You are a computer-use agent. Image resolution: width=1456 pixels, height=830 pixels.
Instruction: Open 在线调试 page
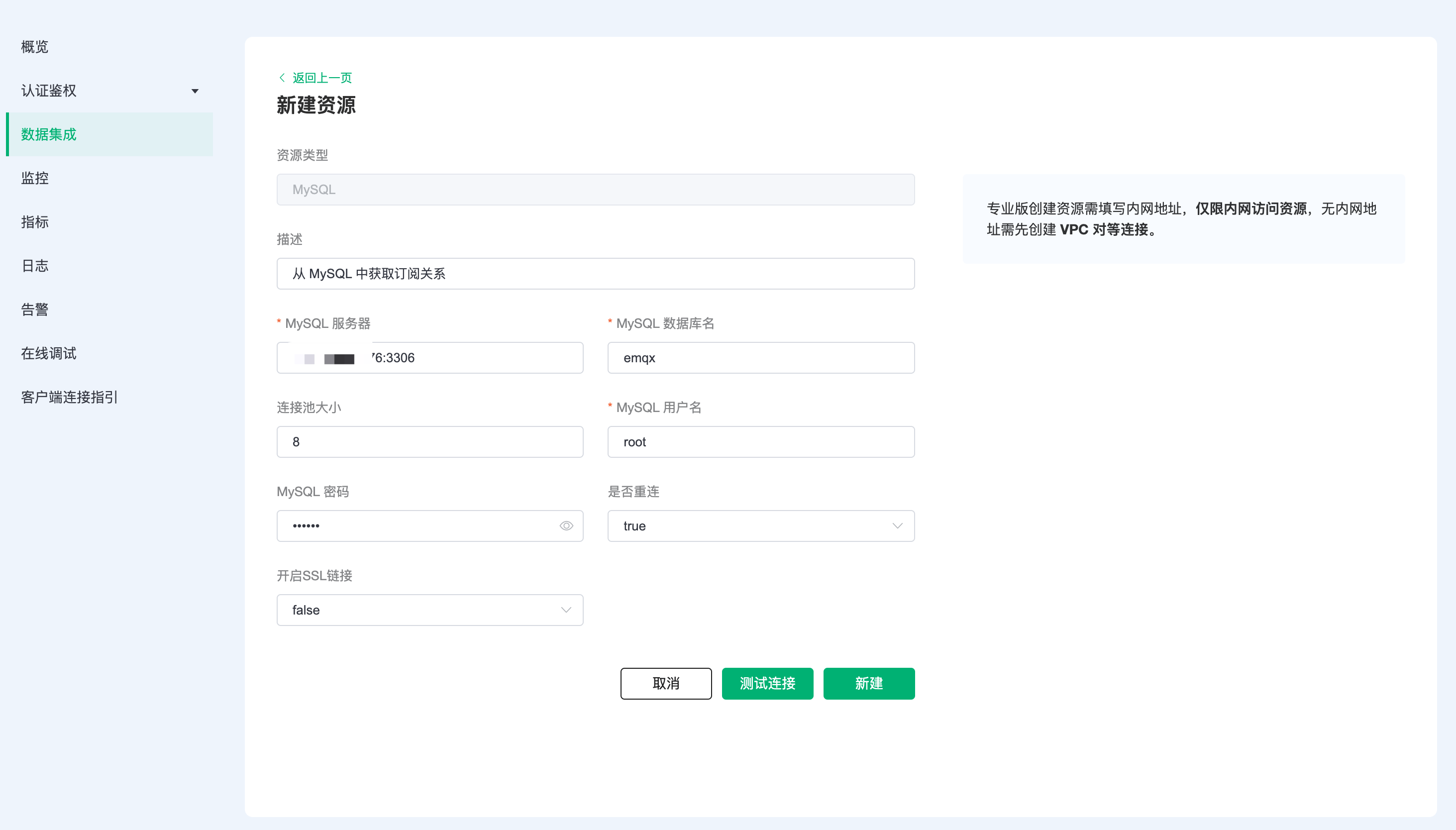pos(49,353)
